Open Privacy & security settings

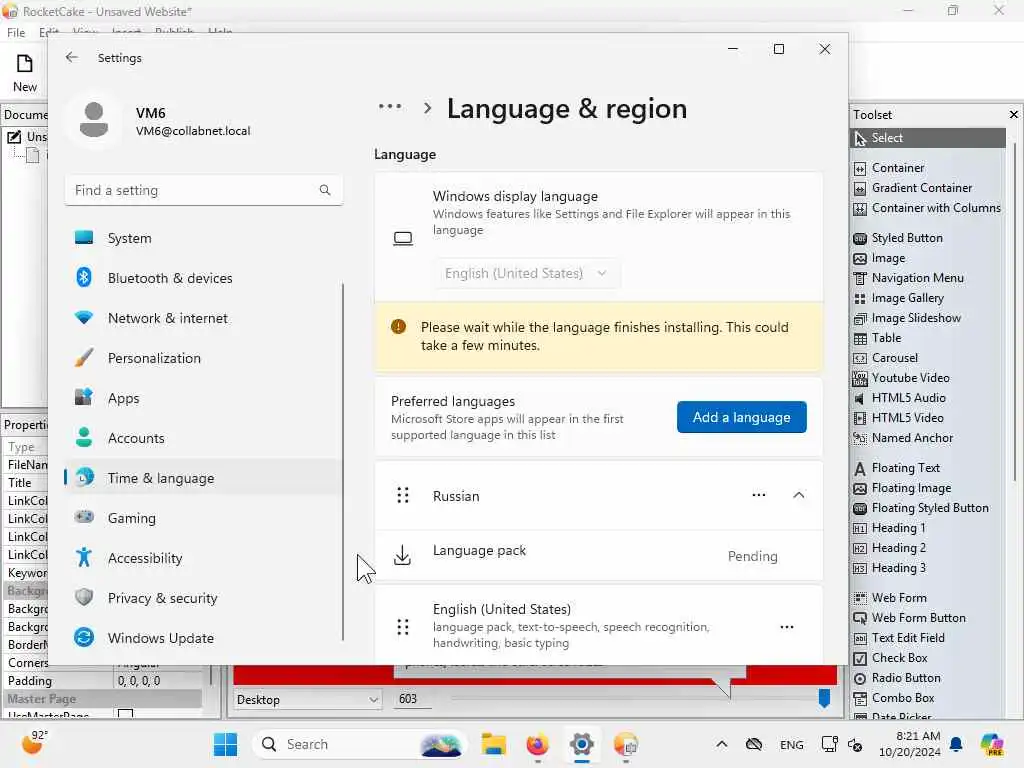tap(204, 598)
